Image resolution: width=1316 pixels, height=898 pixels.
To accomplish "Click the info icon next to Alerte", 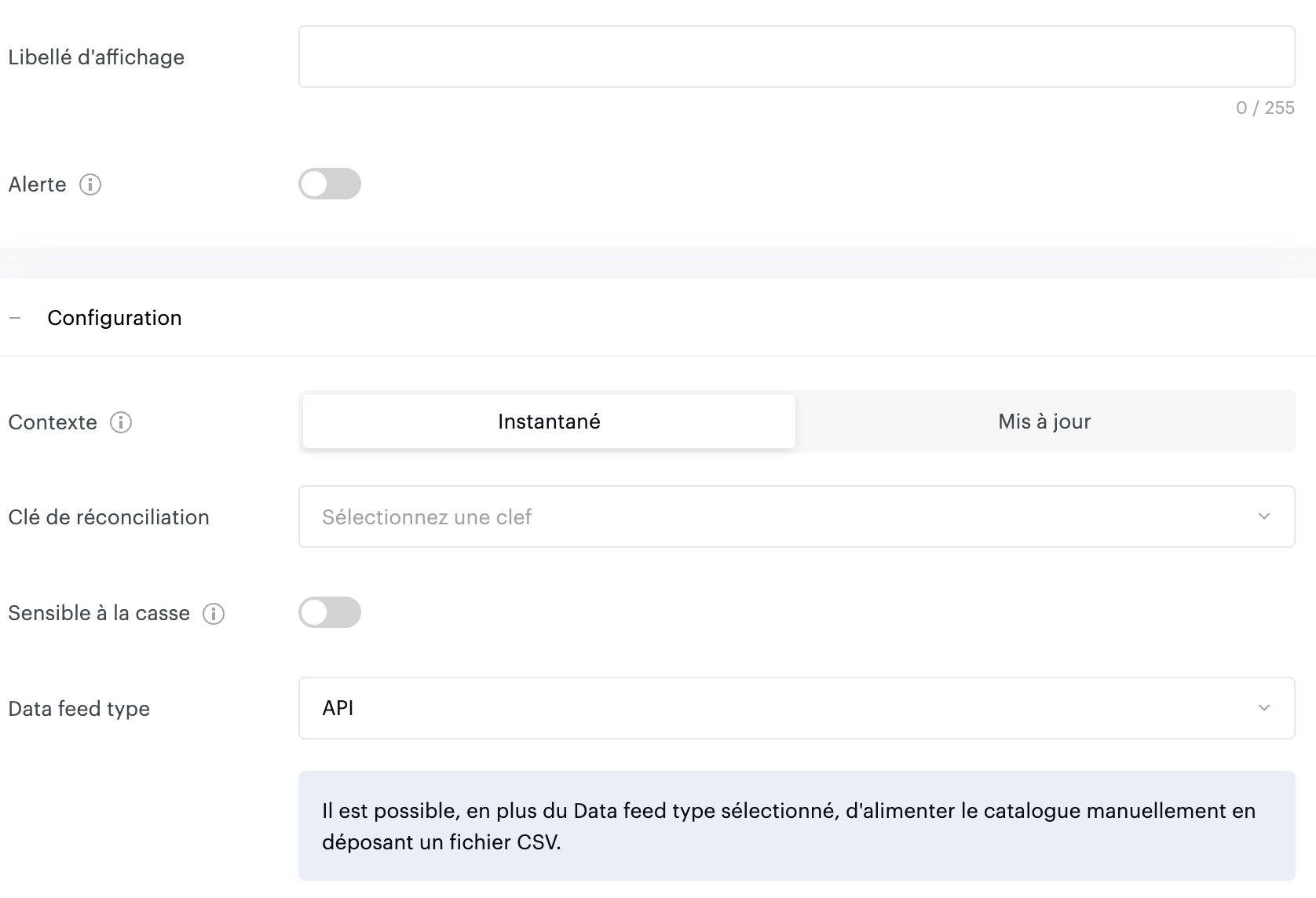I will (91, 184).
